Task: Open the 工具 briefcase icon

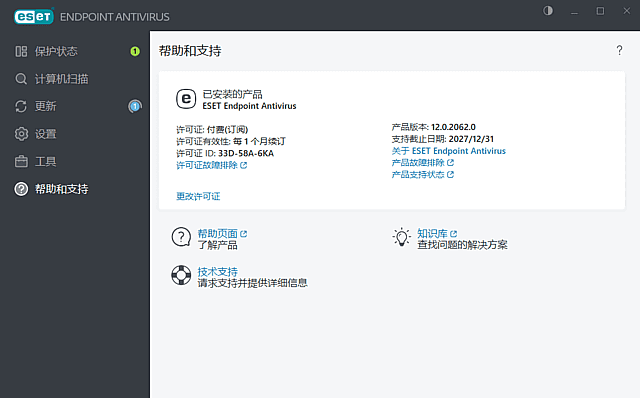Action: 21,162
